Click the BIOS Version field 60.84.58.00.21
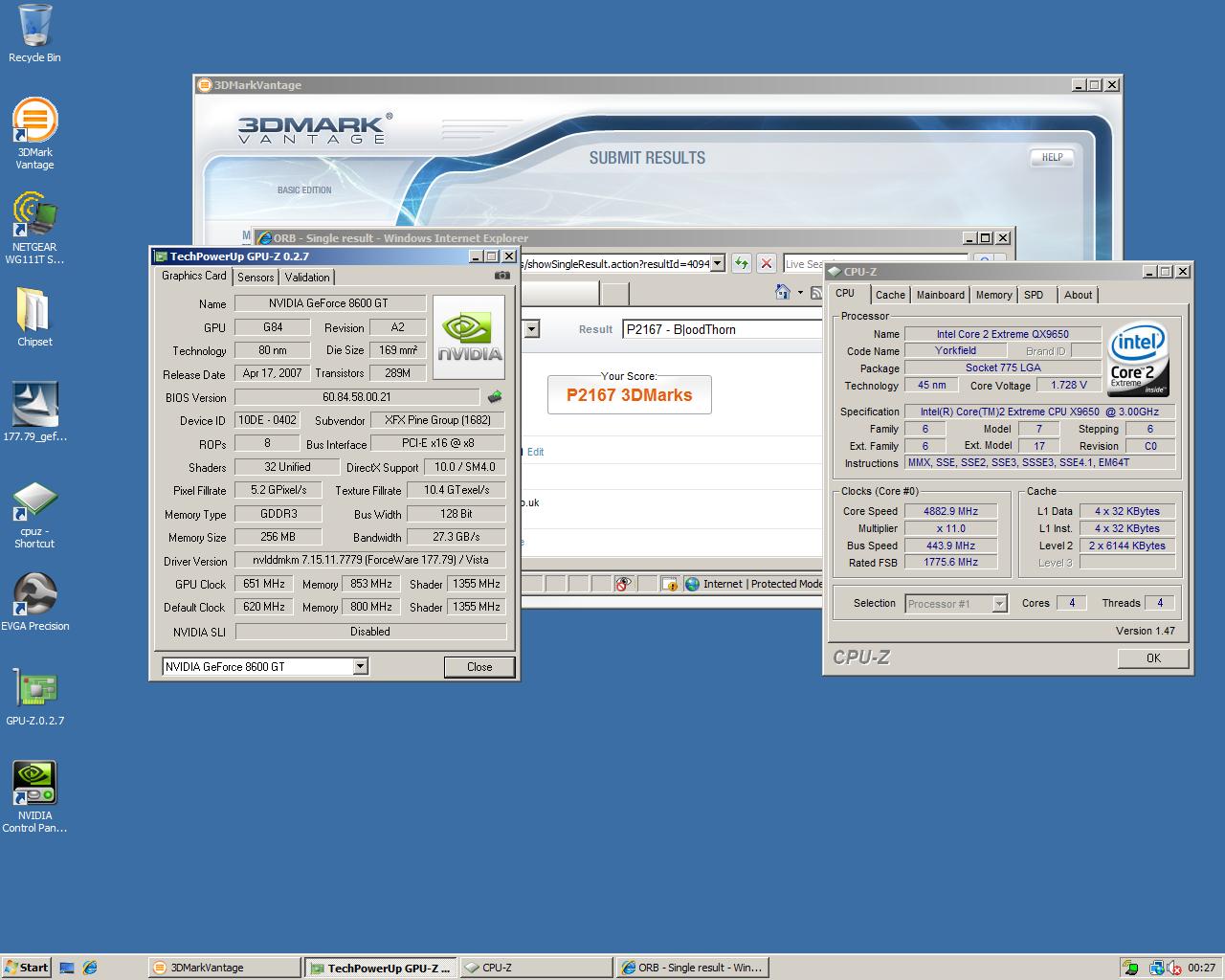 click(x=357, y=396)
